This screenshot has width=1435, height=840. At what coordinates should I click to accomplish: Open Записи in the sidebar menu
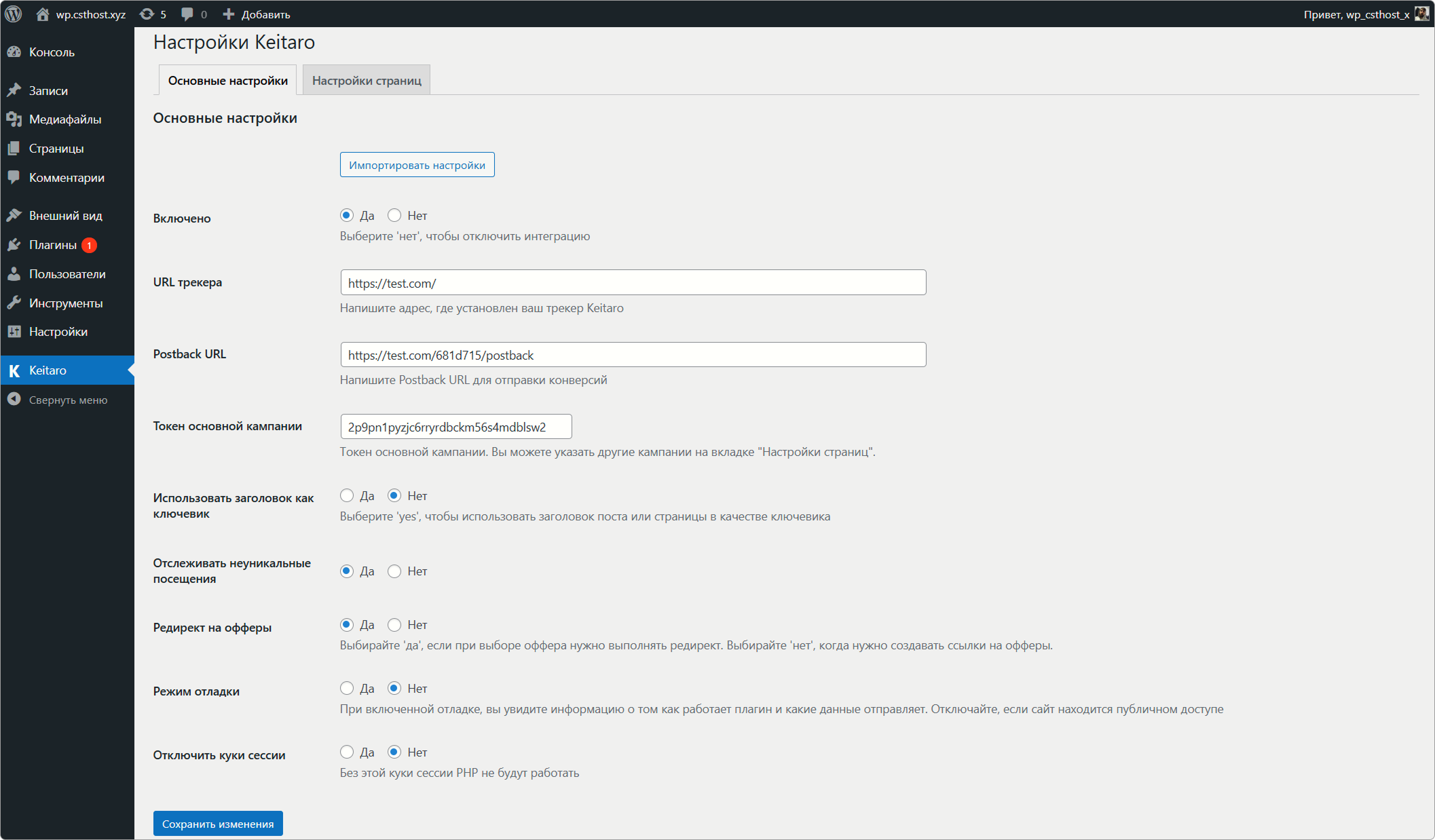(x=67, y=90)
